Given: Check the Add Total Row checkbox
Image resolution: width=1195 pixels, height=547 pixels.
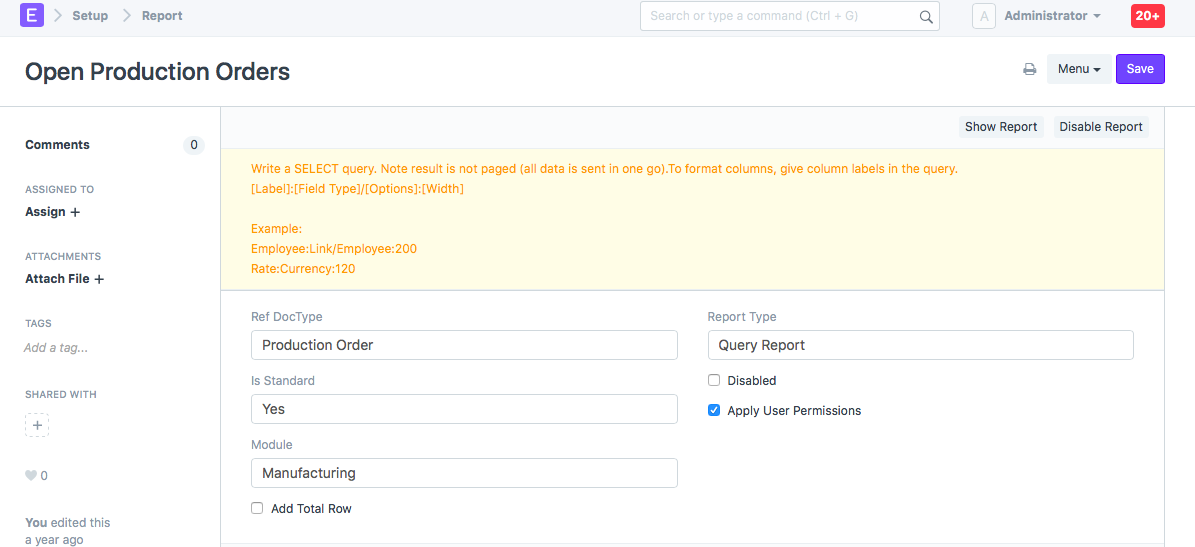Looking at the screenshot, I should (258, 508).
